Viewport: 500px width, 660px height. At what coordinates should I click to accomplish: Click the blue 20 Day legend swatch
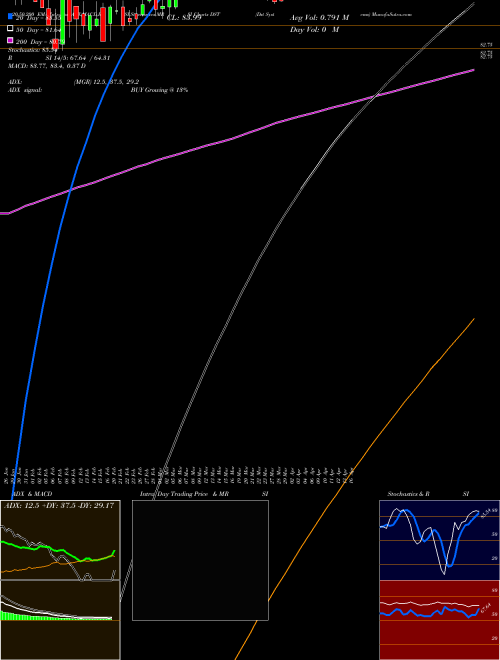pyautogui.click(x=10, y=17)
